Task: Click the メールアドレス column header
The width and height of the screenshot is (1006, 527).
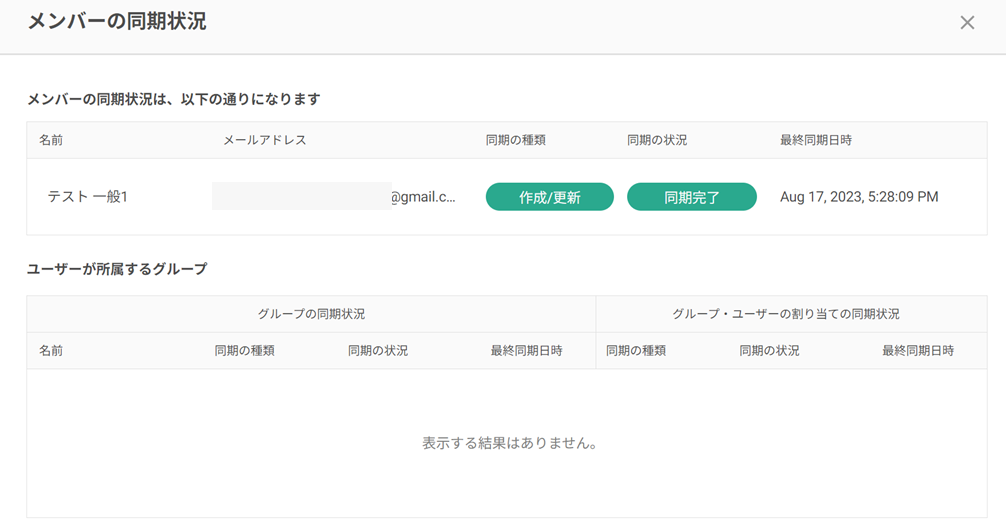Action: (x=264, y=140)
